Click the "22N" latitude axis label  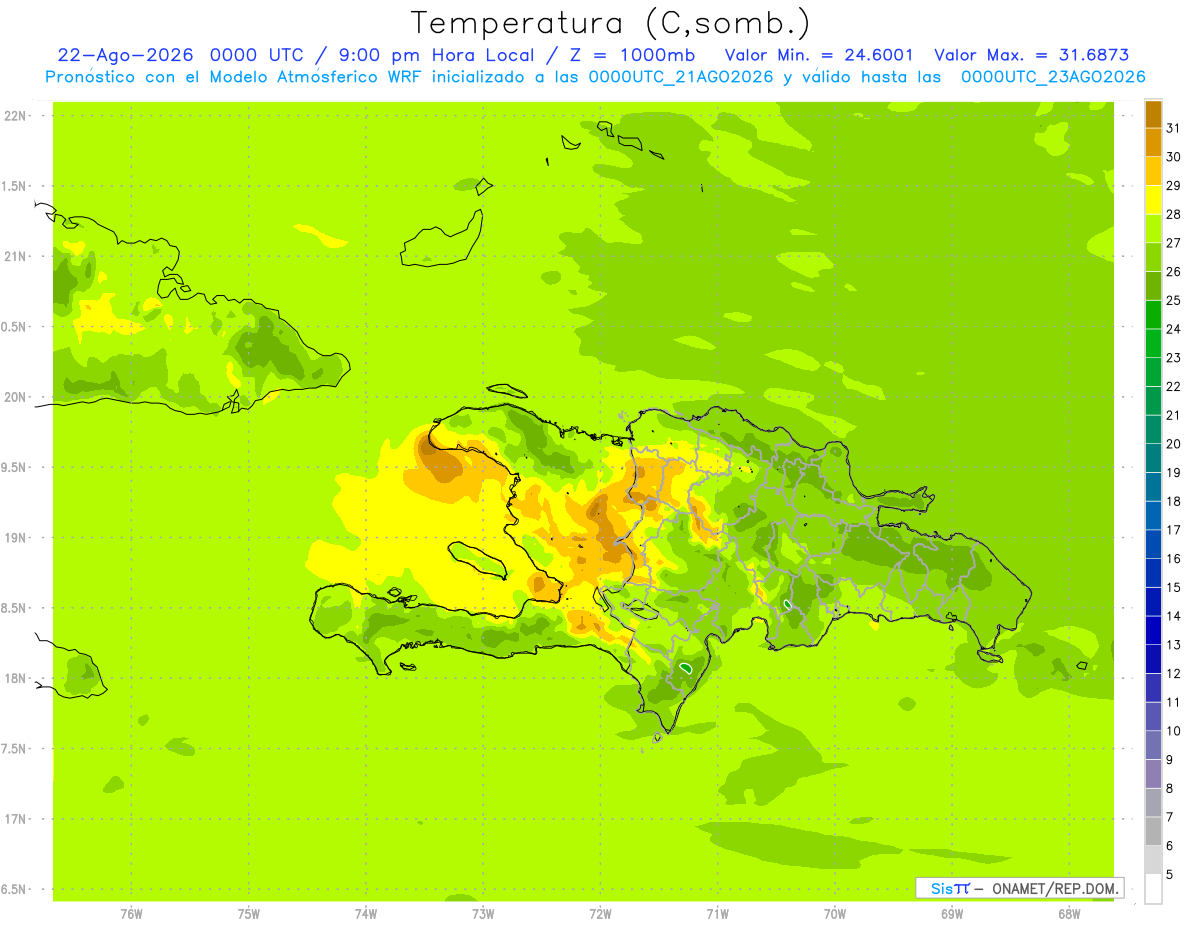(16, 116)
